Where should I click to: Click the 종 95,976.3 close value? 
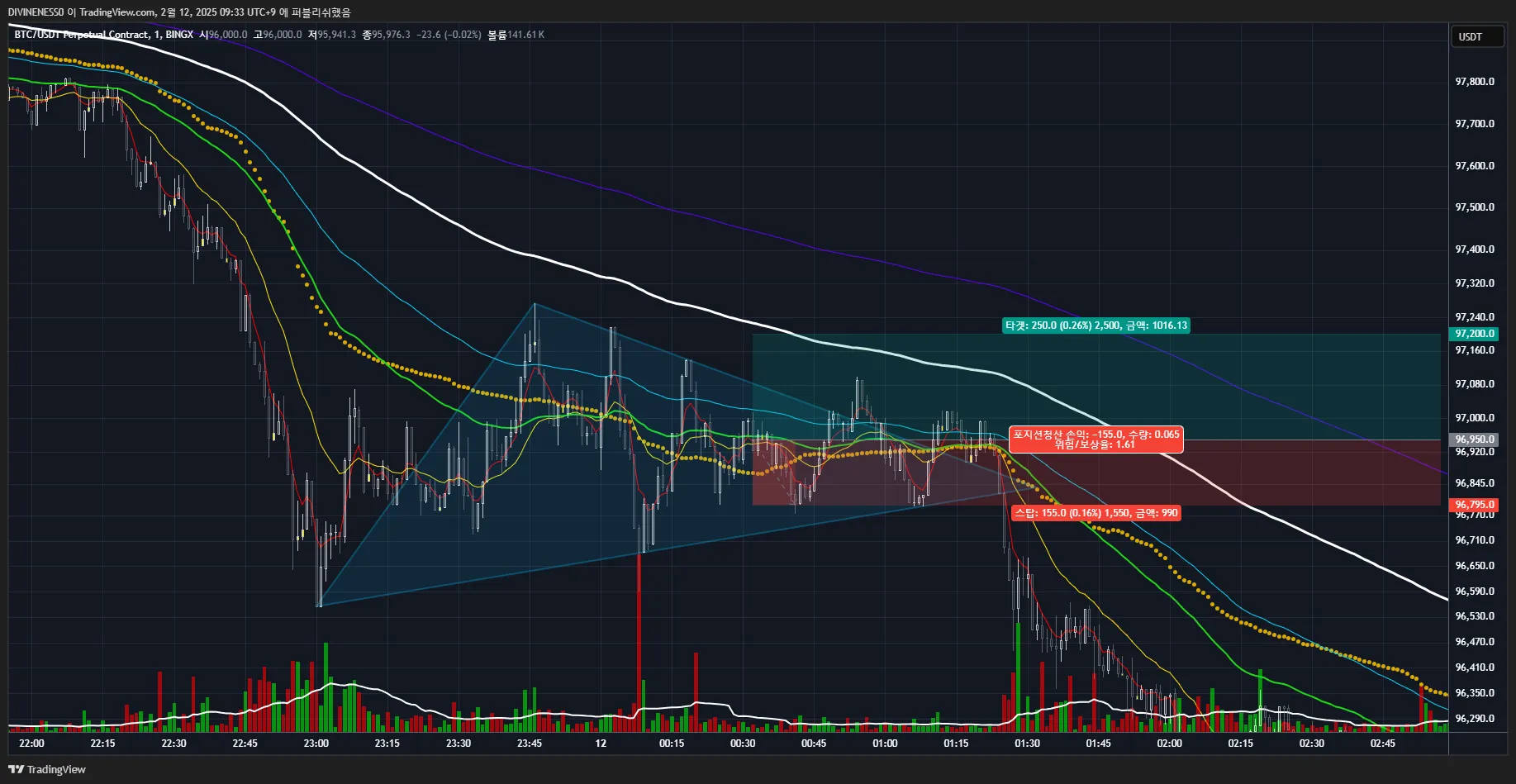pyautogui.click(x=386, y=35)
